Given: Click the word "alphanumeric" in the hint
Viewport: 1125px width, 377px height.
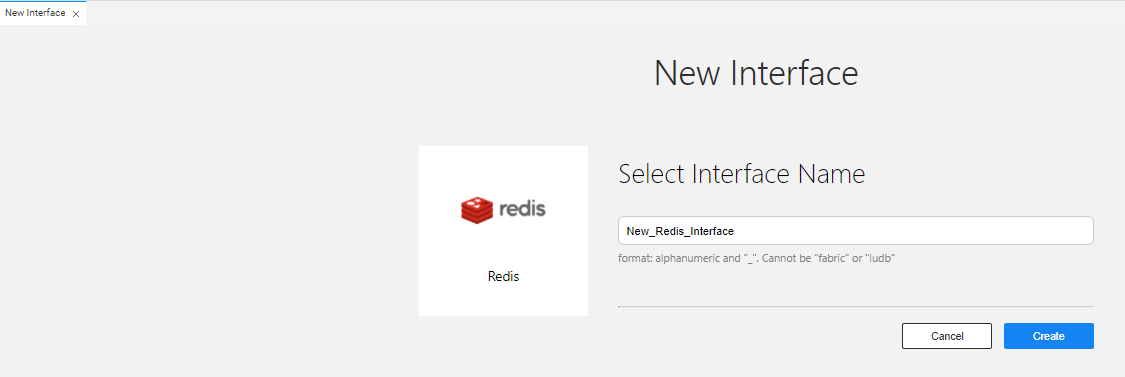Looking at the screenshot, I should tap(686, 258).
